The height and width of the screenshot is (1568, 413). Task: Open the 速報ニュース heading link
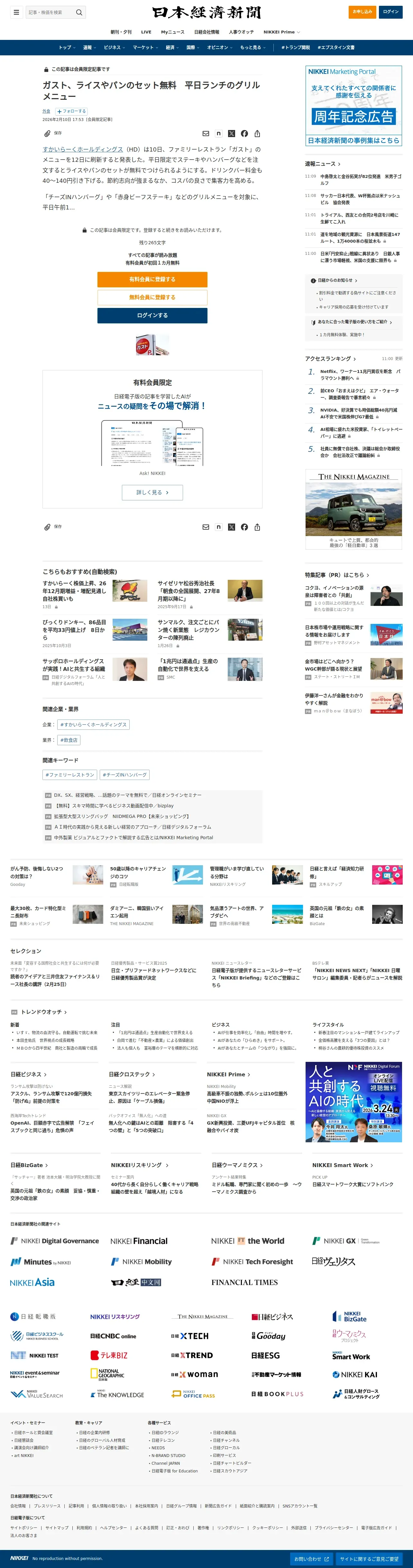[322, 164]
